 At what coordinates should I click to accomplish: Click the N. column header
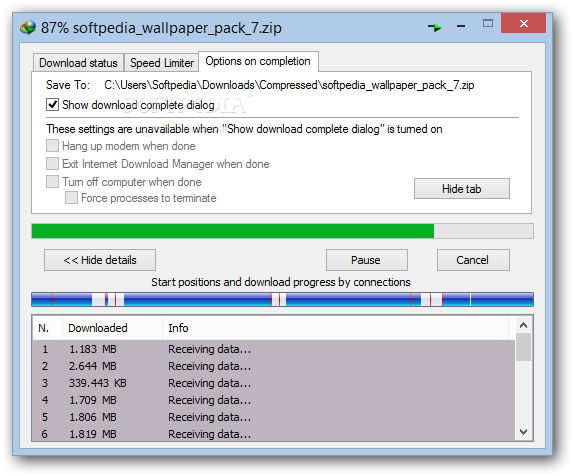click(47, 328)
